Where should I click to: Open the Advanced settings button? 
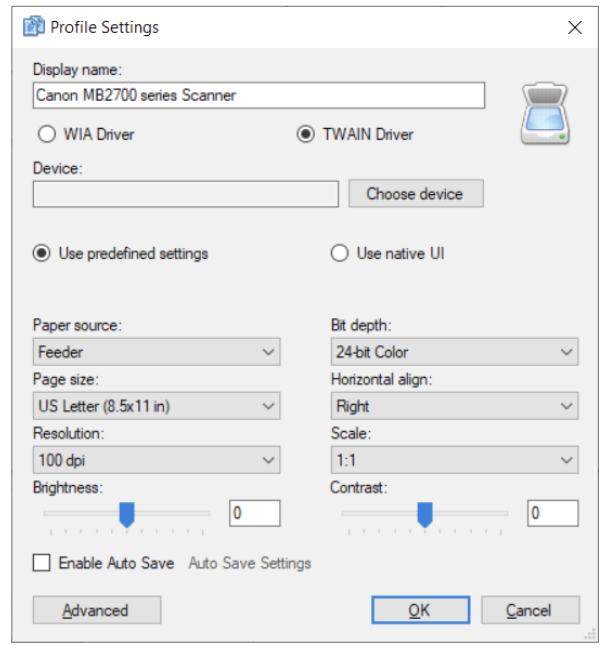(96, 610)
